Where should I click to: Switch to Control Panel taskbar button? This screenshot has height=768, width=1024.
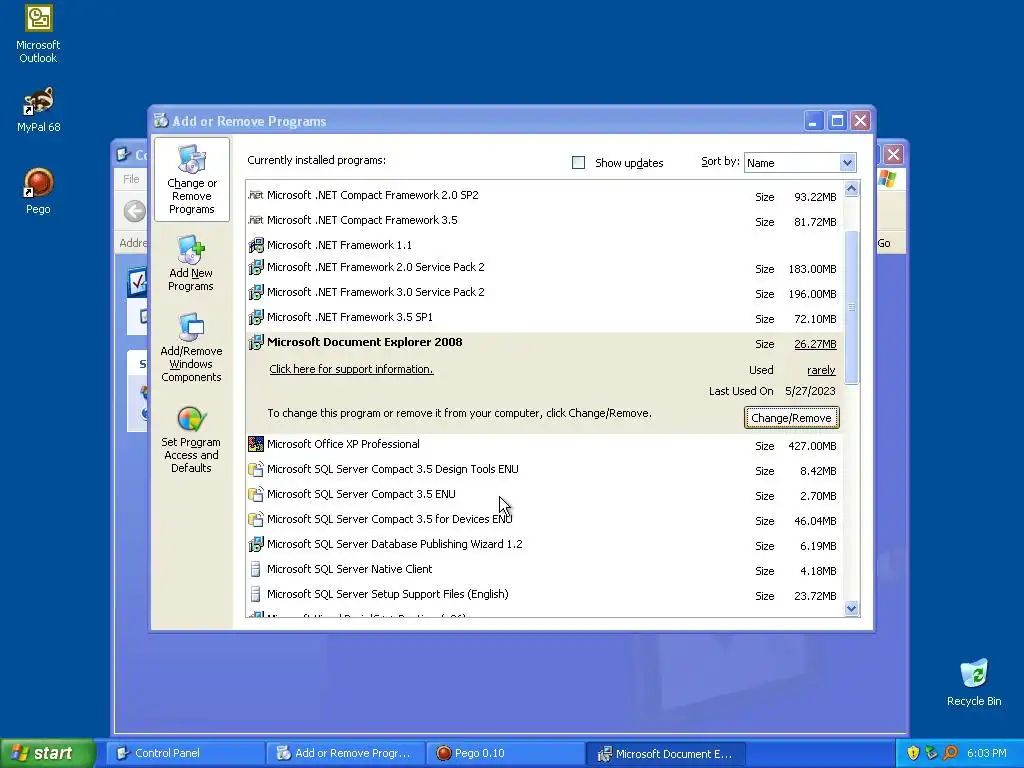pyautogui.click(x=185, y=753)
